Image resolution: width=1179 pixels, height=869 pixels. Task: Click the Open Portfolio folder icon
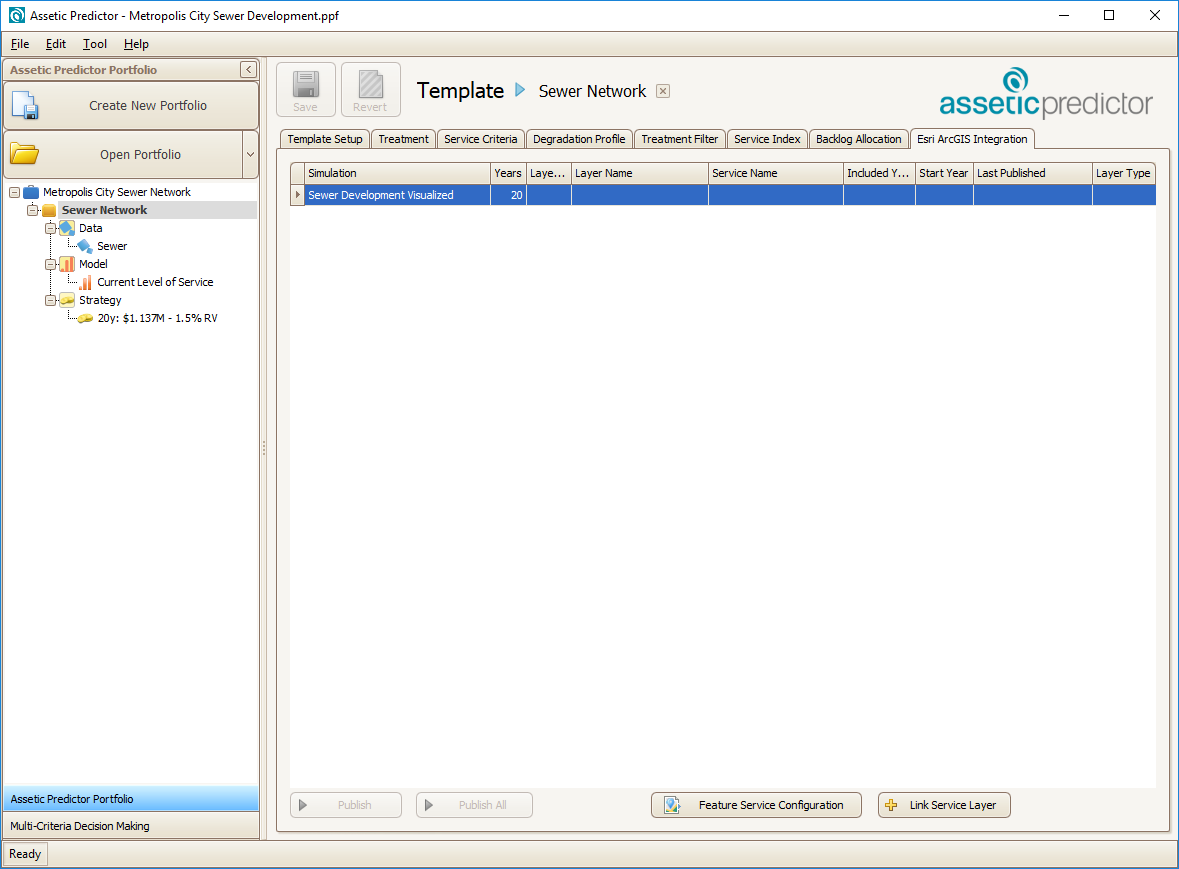coord(25,154)
